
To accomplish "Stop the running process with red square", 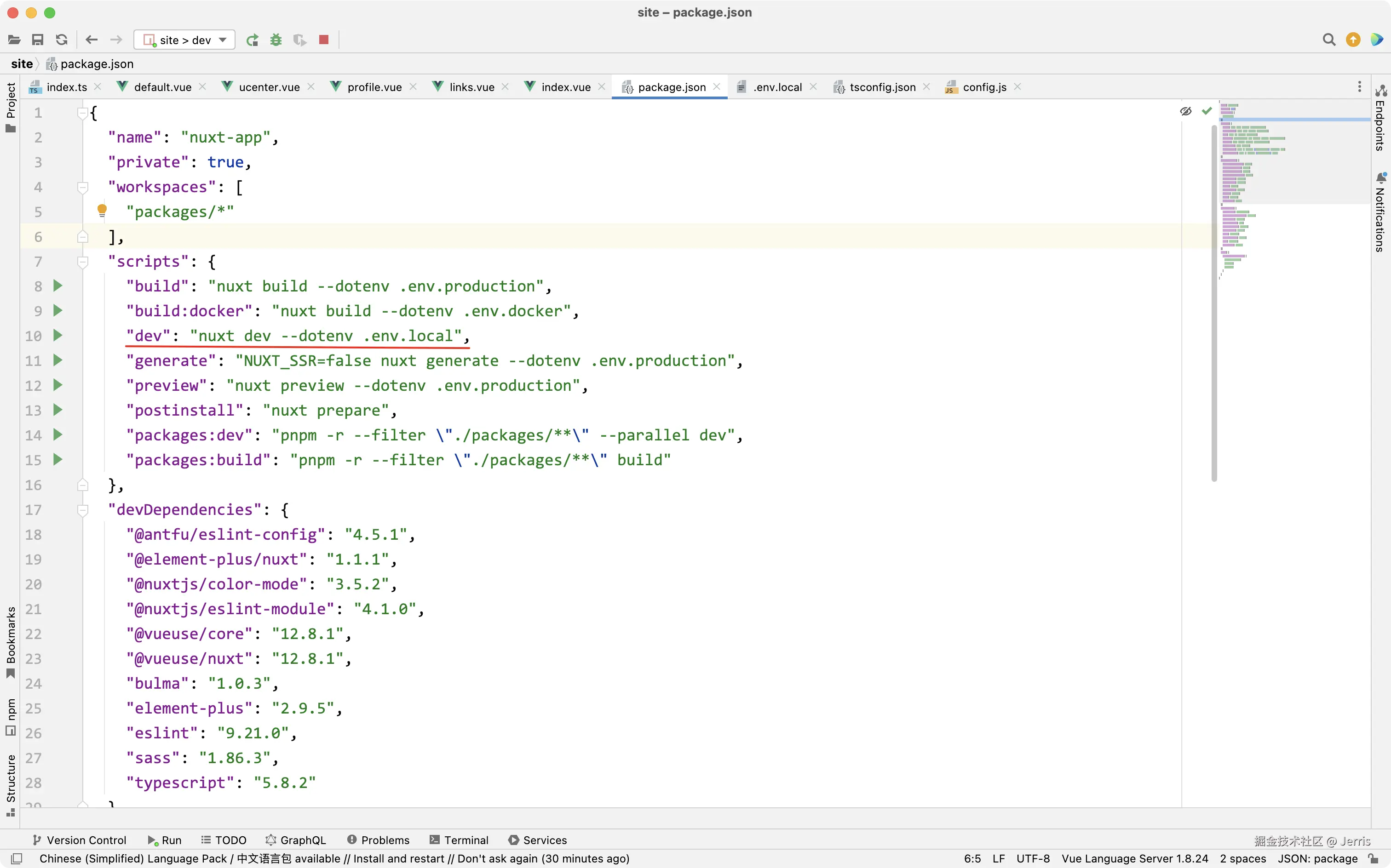I will pyautogui.click(x=324, y=40).
